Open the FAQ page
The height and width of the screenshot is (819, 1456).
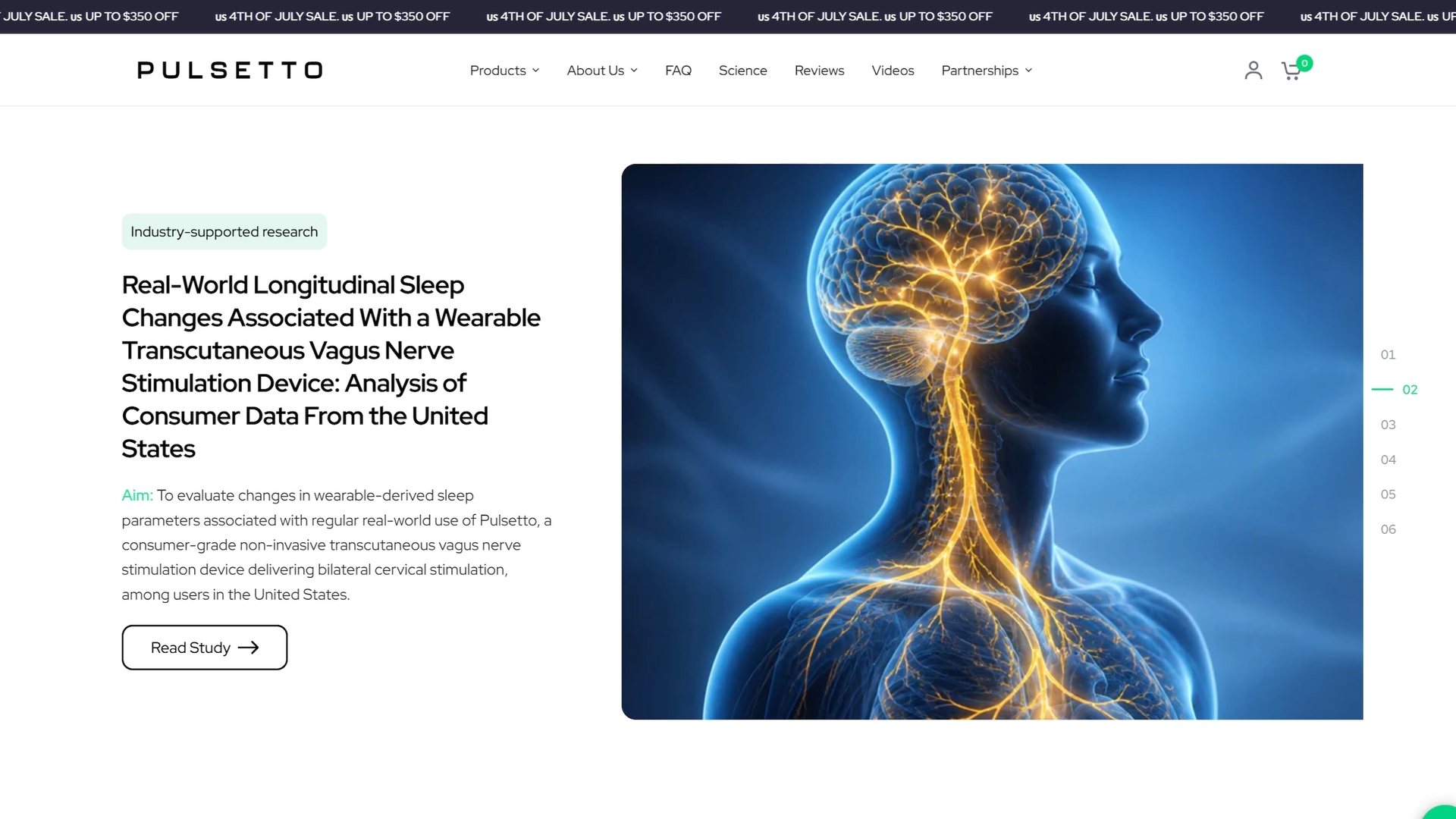[678, 71]
